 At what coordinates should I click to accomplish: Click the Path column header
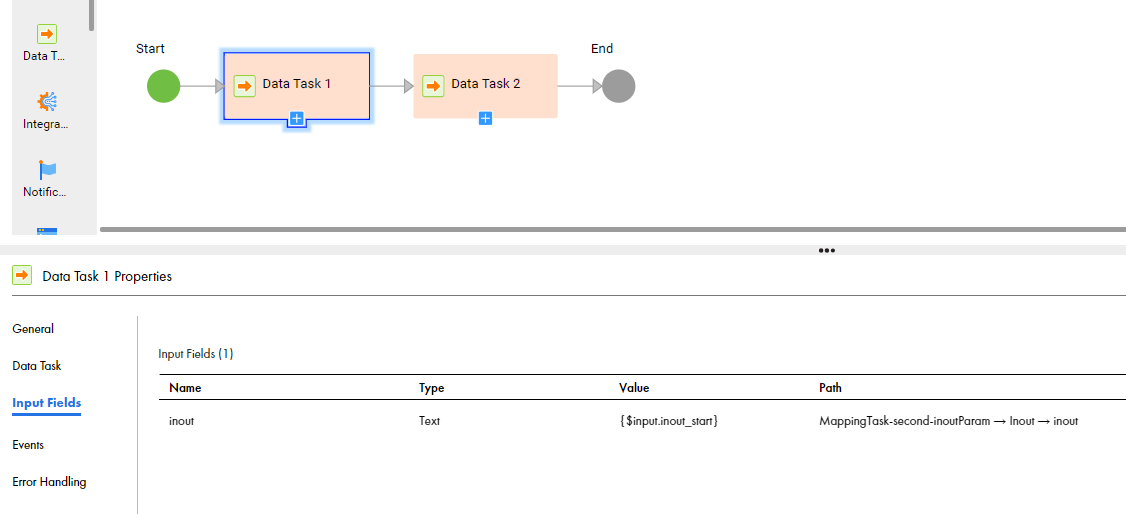[x=831, y=388]
